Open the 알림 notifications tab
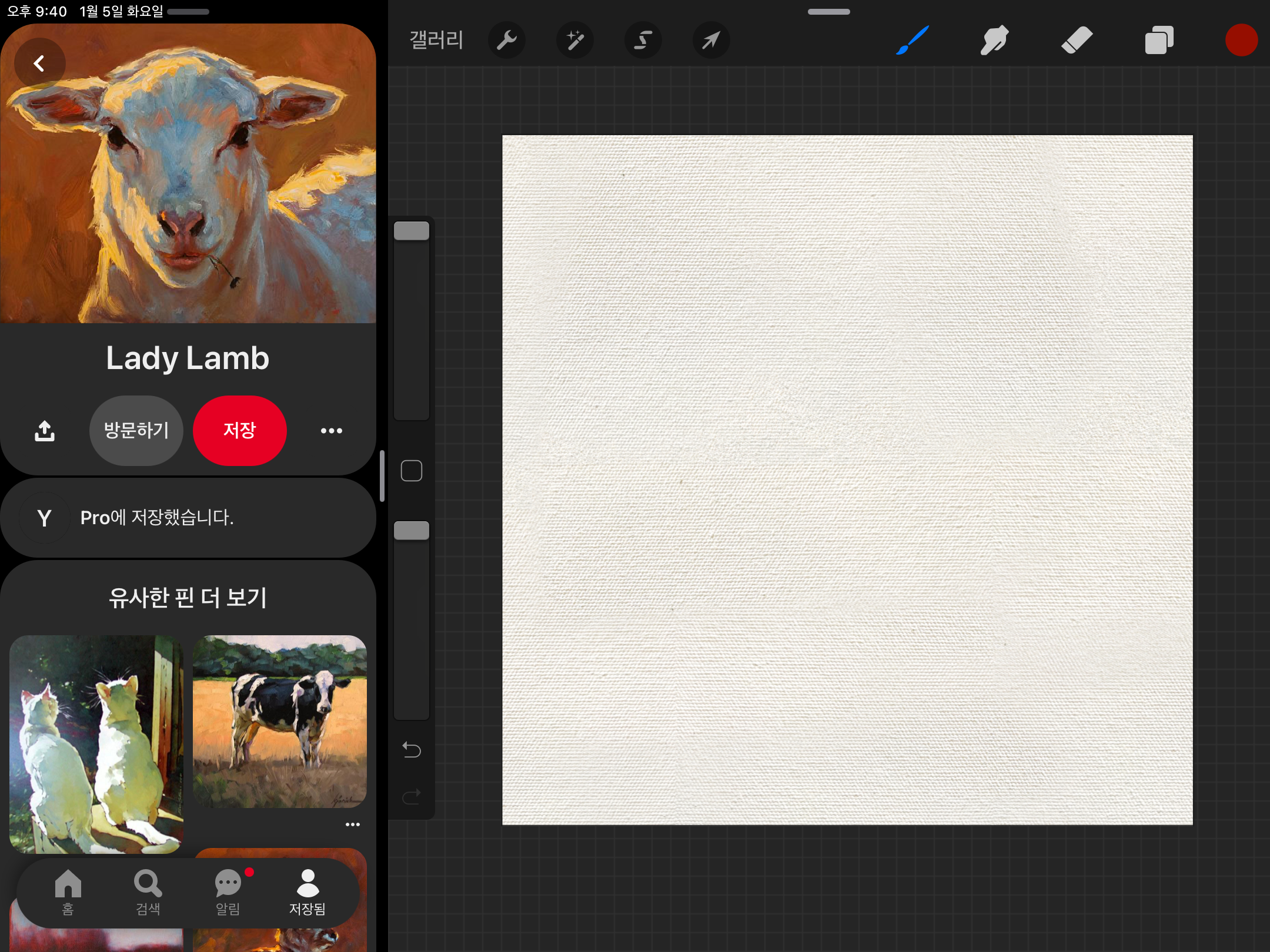1270x952 pixels. (x=228, y=892)
